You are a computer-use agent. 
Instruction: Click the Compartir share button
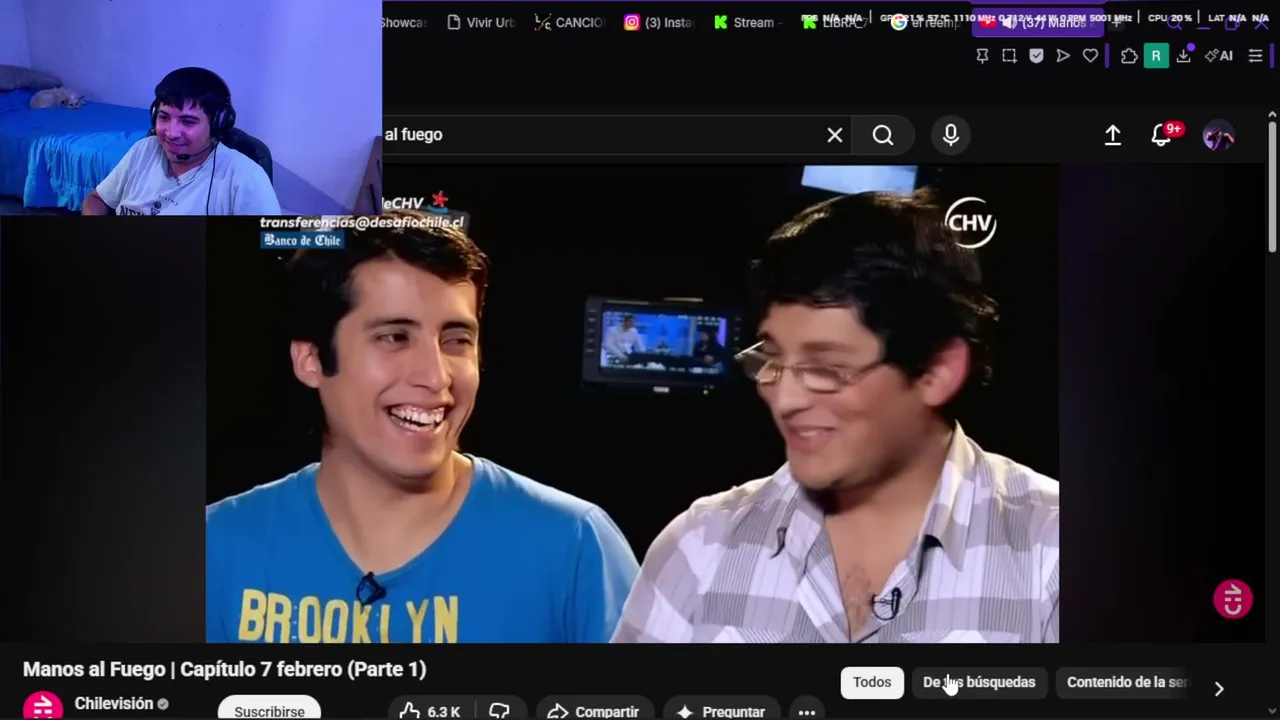pos(593,711)
